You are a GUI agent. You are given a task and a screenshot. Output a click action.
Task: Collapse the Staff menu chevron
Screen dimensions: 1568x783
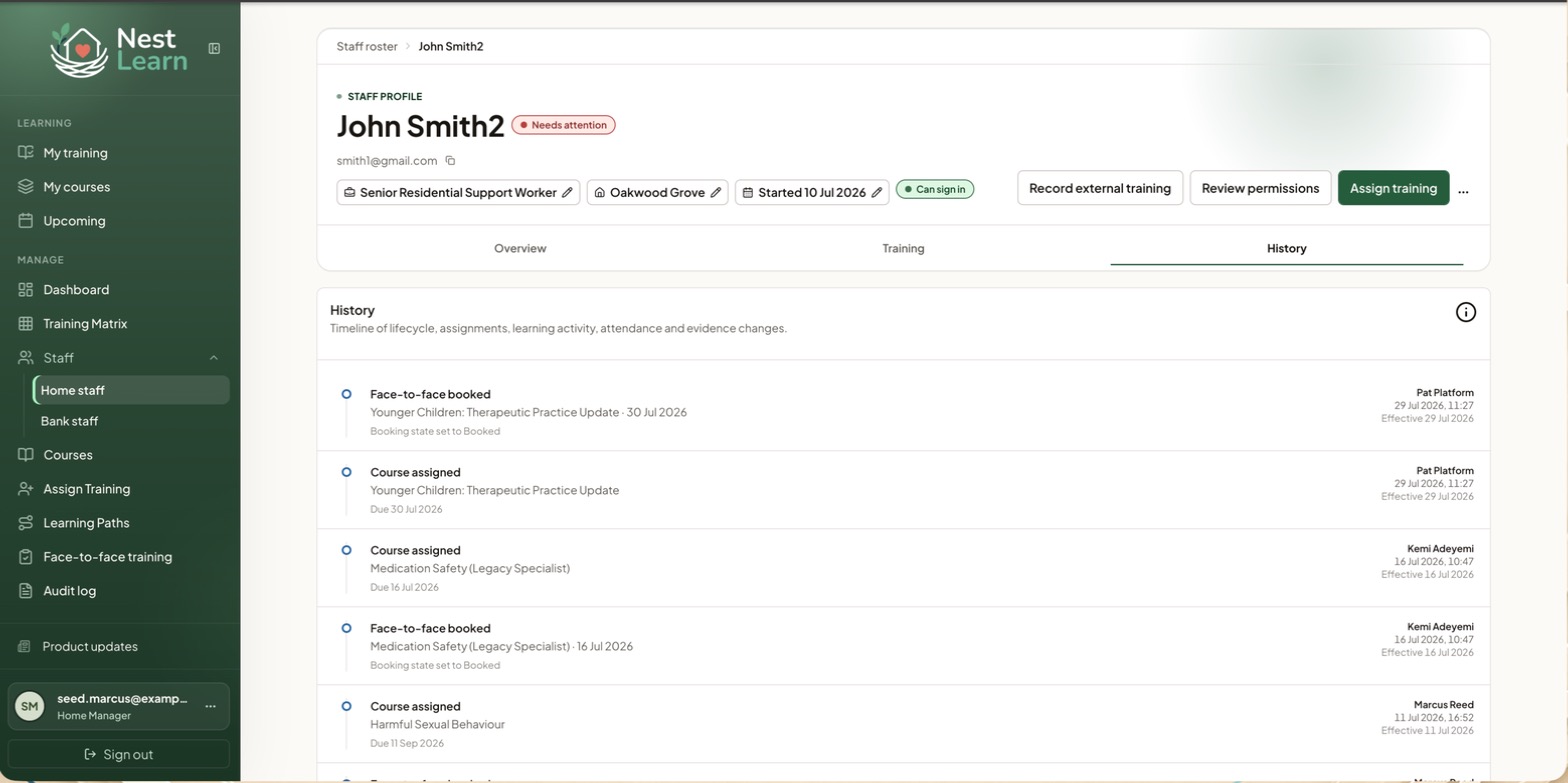214,358
